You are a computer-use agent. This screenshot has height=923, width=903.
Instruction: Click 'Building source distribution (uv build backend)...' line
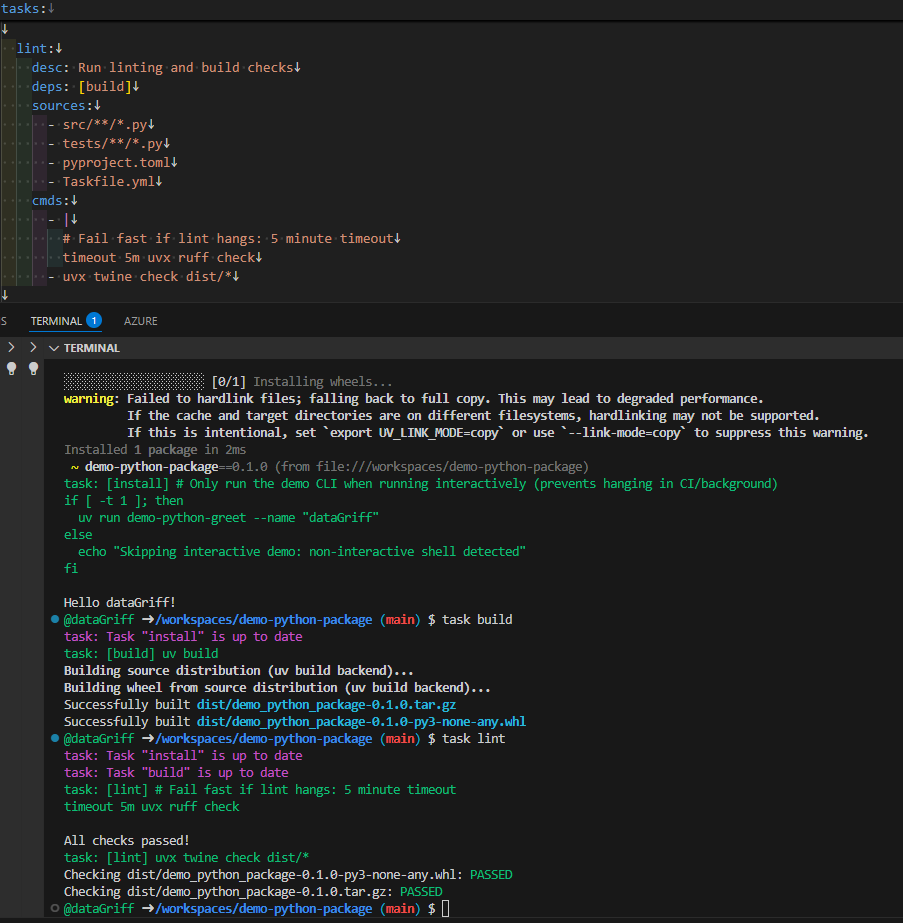pyautogui.click(x=238, y=670)
